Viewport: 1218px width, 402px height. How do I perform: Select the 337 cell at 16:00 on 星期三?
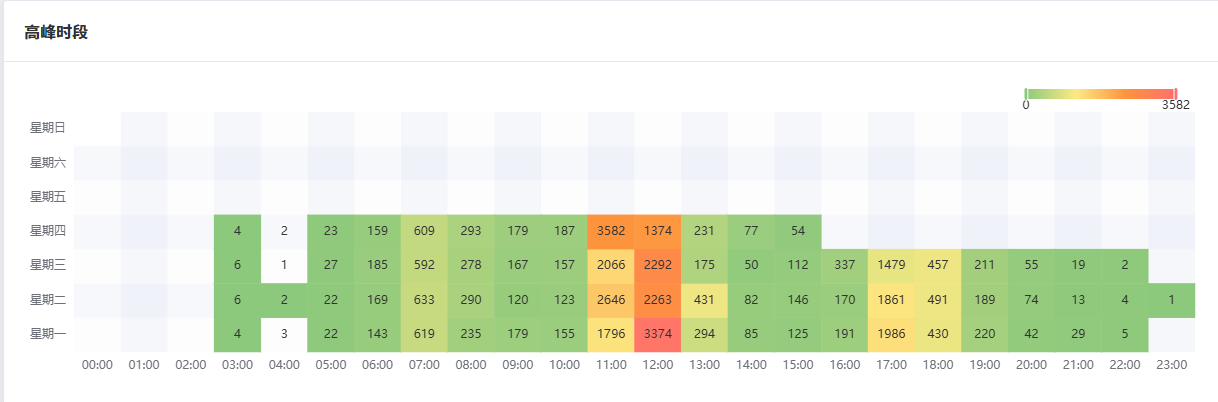(x=845, y=265)
